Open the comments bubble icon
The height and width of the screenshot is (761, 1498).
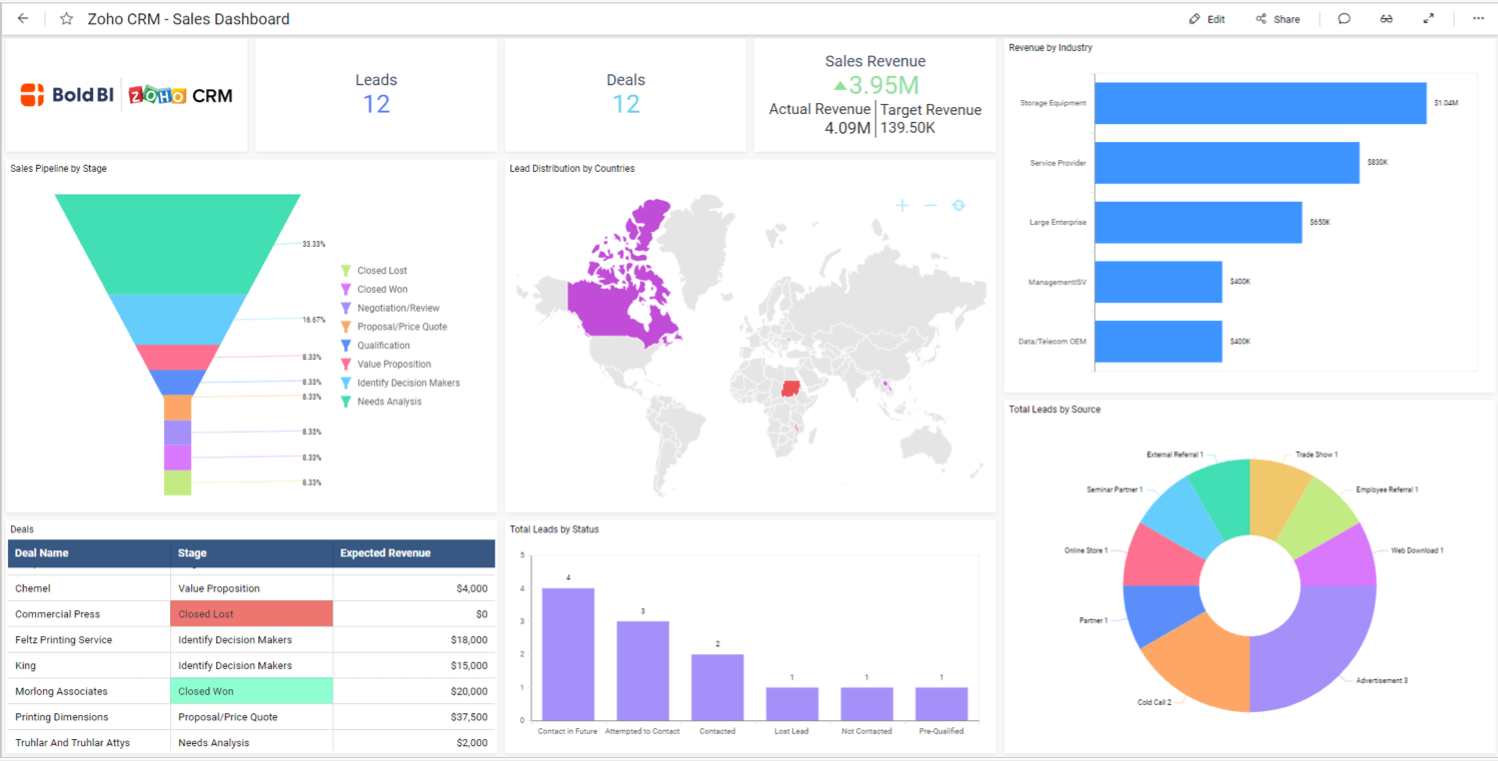1344,18
